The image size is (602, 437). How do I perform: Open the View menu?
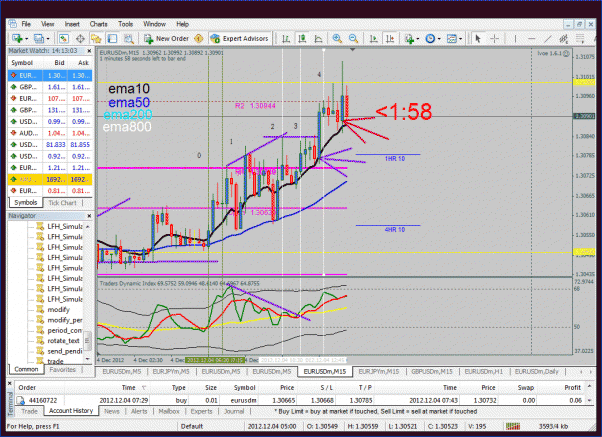pyautogui.click(x=48, y=24)
